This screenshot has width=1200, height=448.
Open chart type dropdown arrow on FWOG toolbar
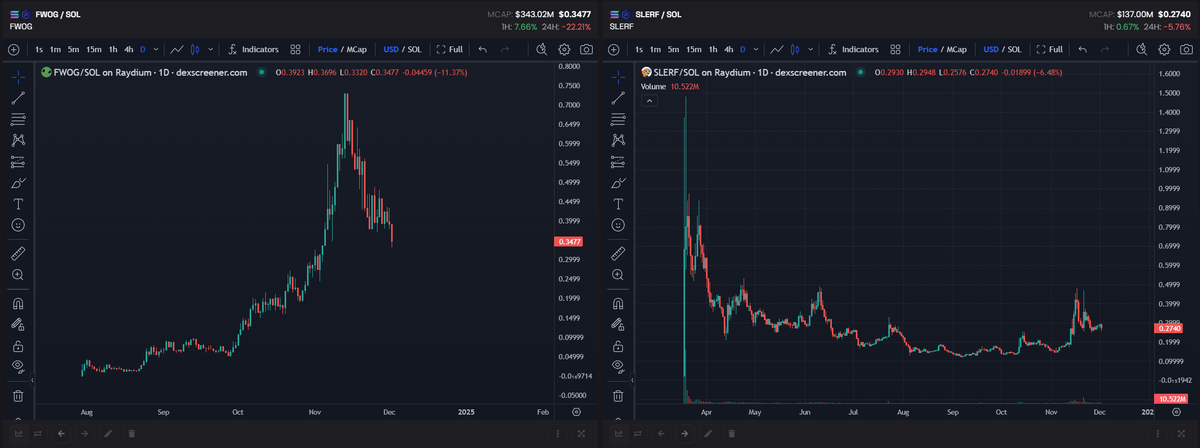[211, 49]
